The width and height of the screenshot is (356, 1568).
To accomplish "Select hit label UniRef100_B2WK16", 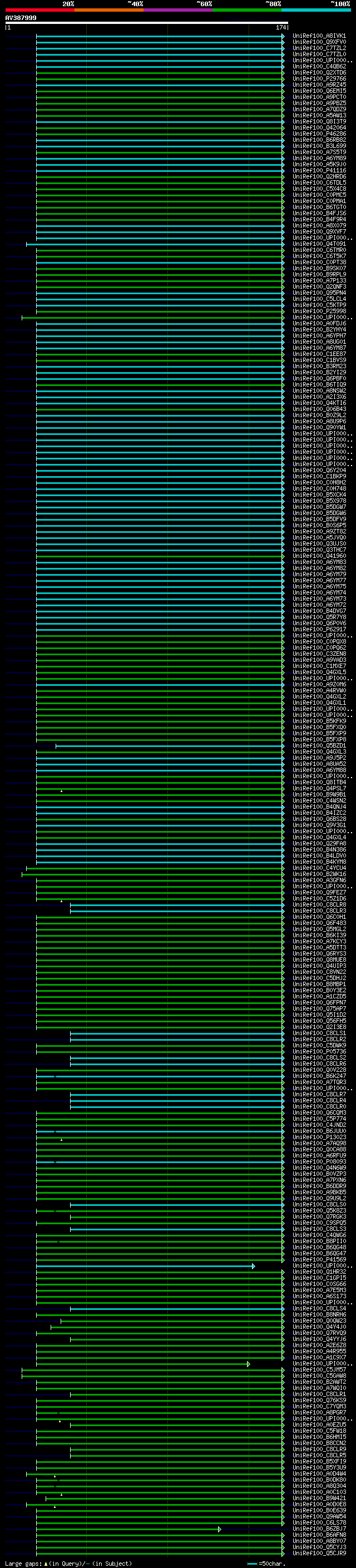I will (x=319, y=874).
